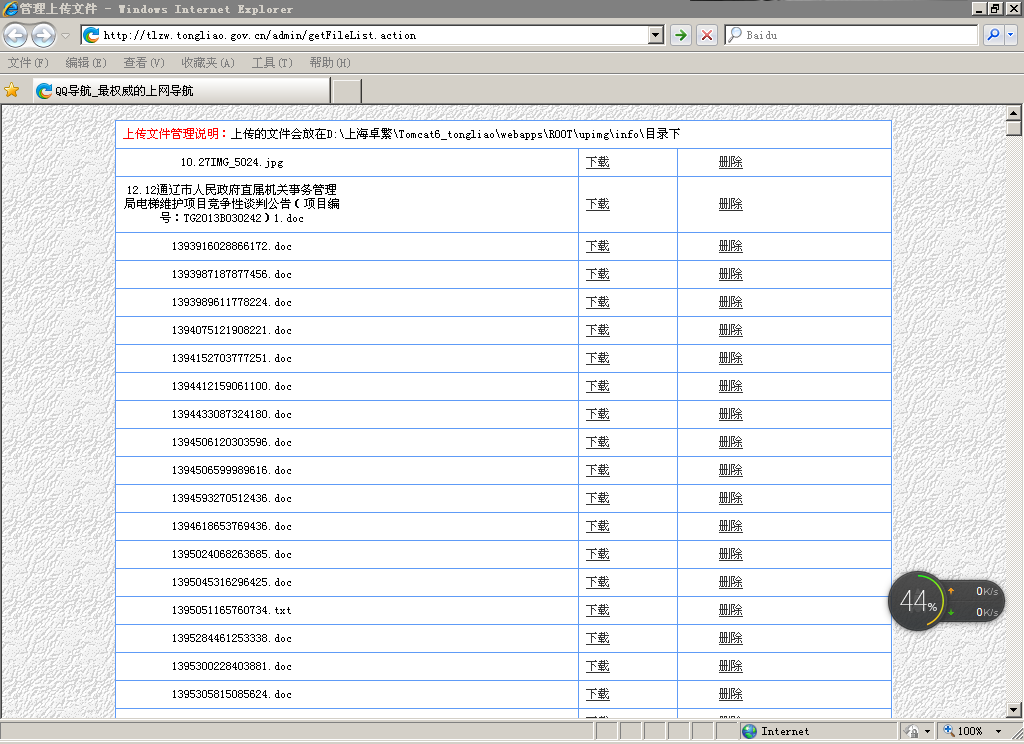Download file 1395024068263685.doc
The height and width of the screenshot is (744, 1024).
(598, 555)
